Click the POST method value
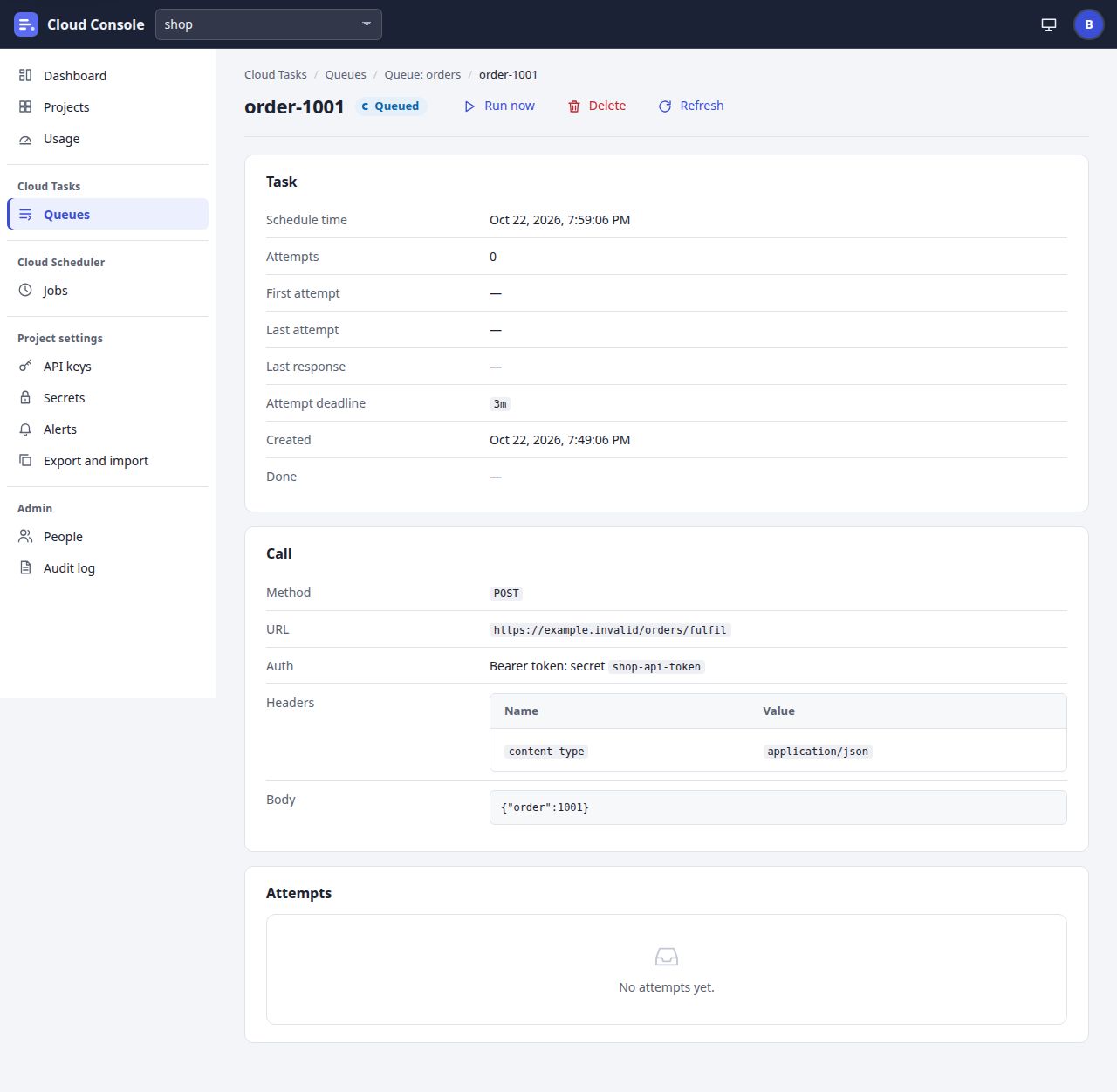The height and width of the screenshot is (1092, 1117). click(506, 594)
